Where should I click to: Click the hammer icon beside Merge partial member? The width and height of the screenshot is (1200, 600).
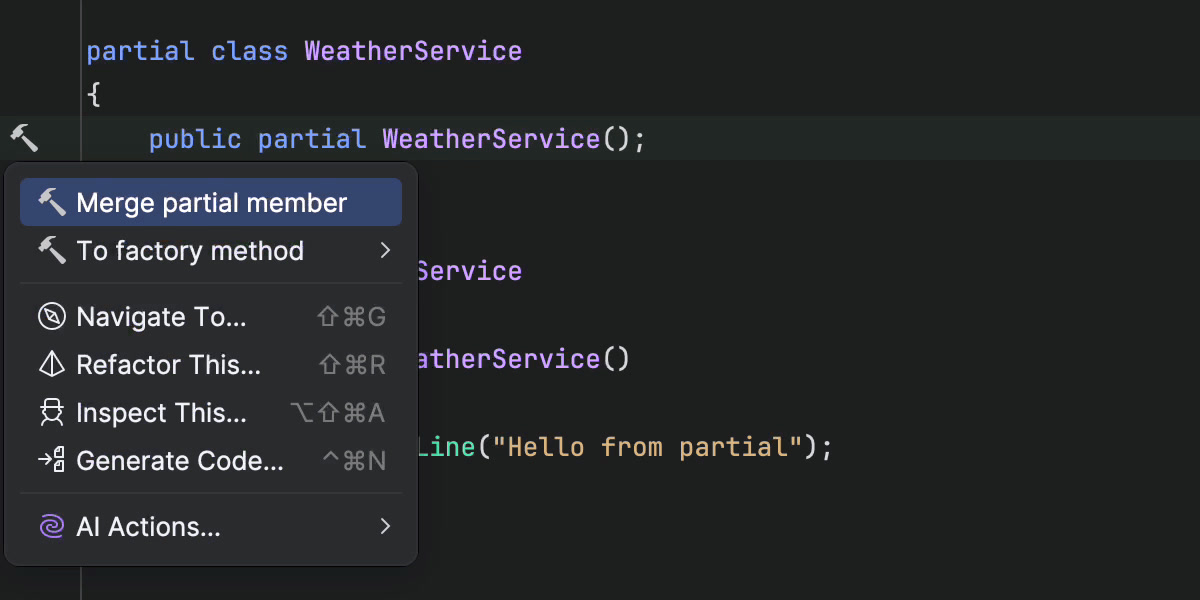click(52, 201)
